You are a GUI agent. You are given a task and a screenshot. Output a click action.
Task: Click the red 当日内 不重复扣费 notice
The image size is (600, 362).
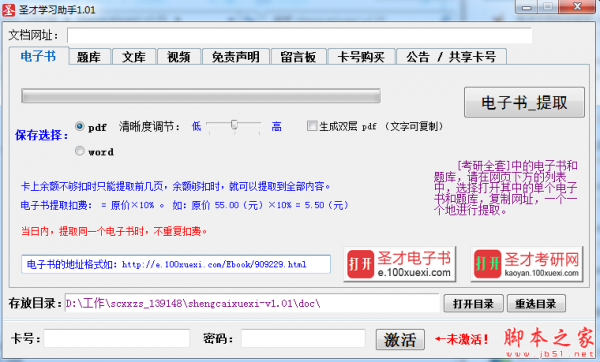coord(114,232)
